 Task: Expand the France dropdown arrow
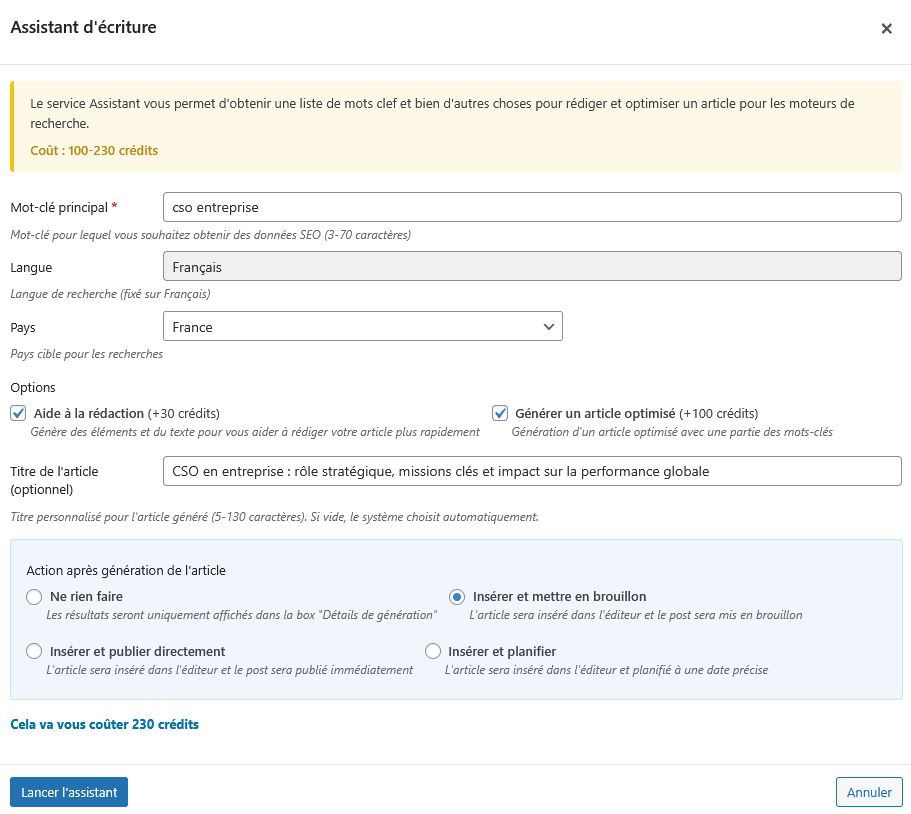tap(547, 326)
